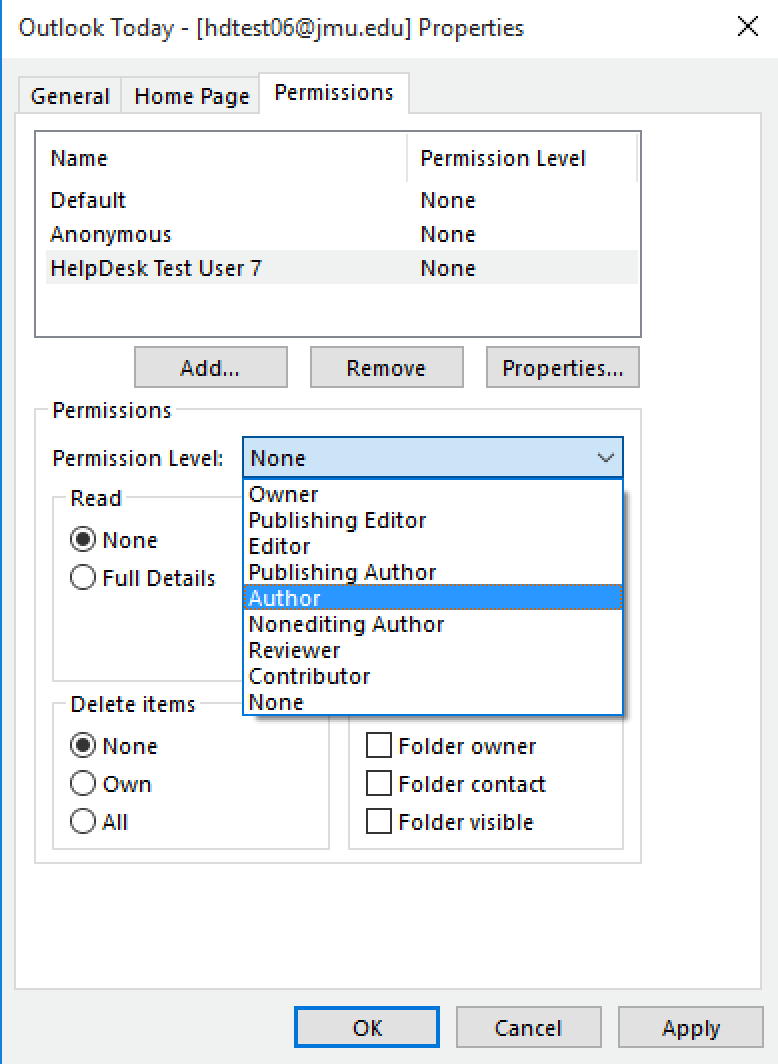Enable Folder owner checkbox
Image resolution: width=778 pixels, height=1064 pixels.
tap(379, 746)
